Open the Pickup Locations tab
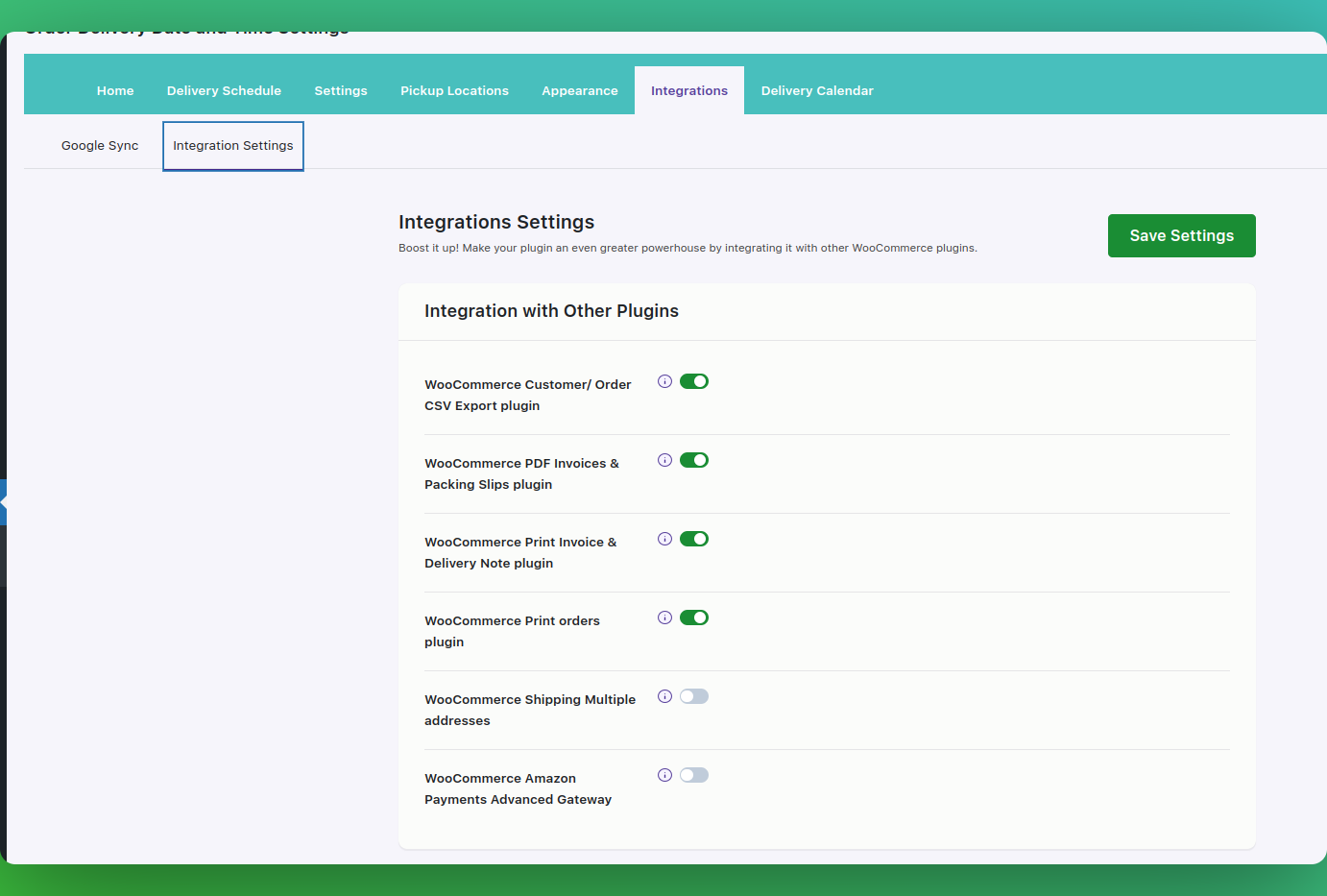The image size is (1327, 896). (454, 90)
